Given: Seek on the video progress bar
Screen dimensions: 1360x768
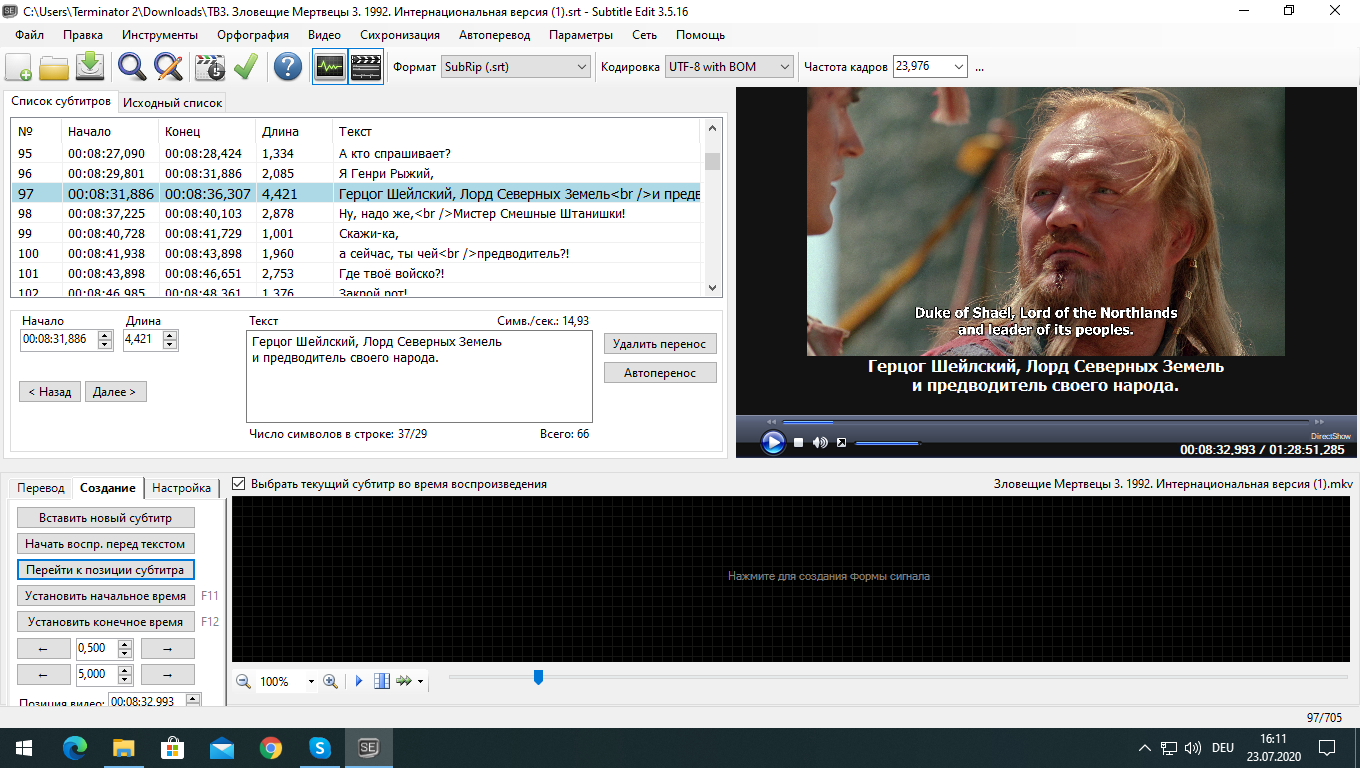Looking at the screenshot, I should 1046,421.
